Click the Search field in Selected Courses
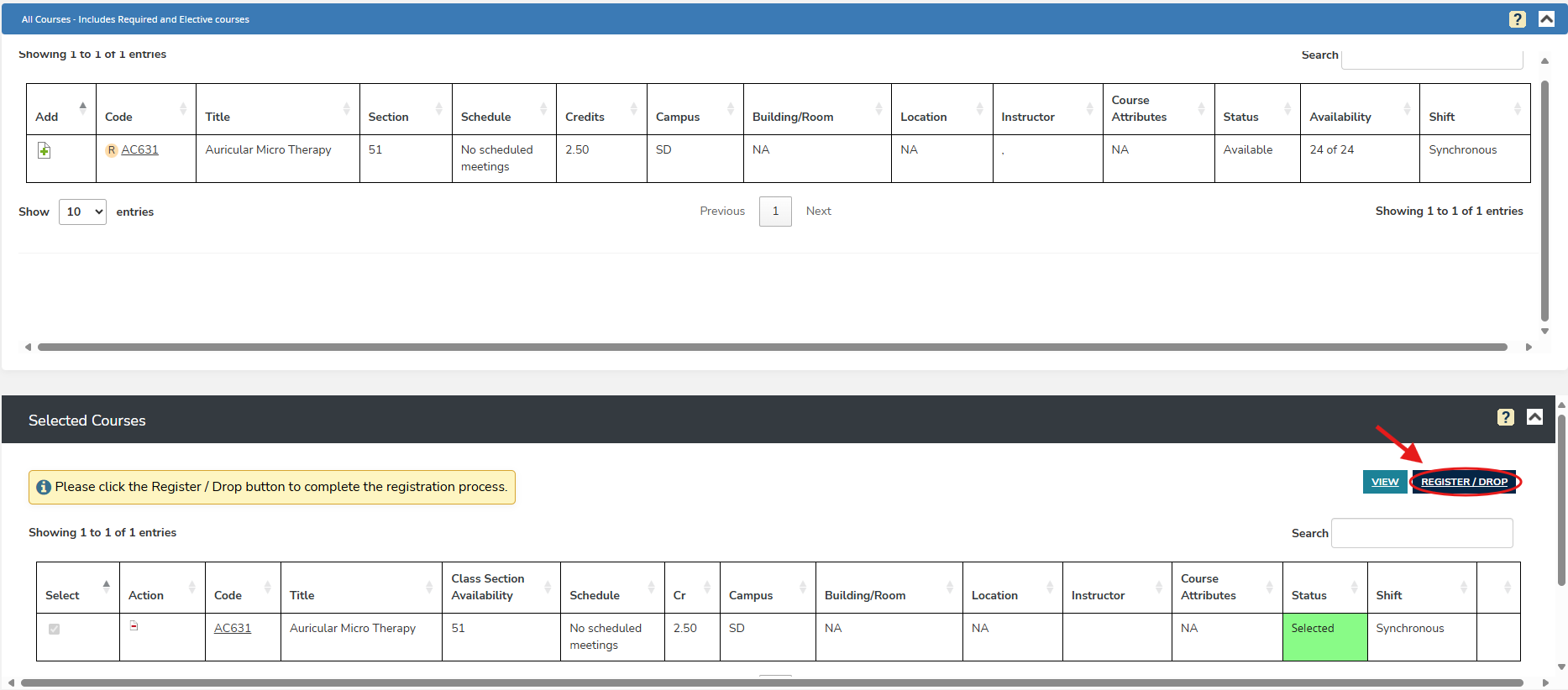 (x=1421, y=533)
